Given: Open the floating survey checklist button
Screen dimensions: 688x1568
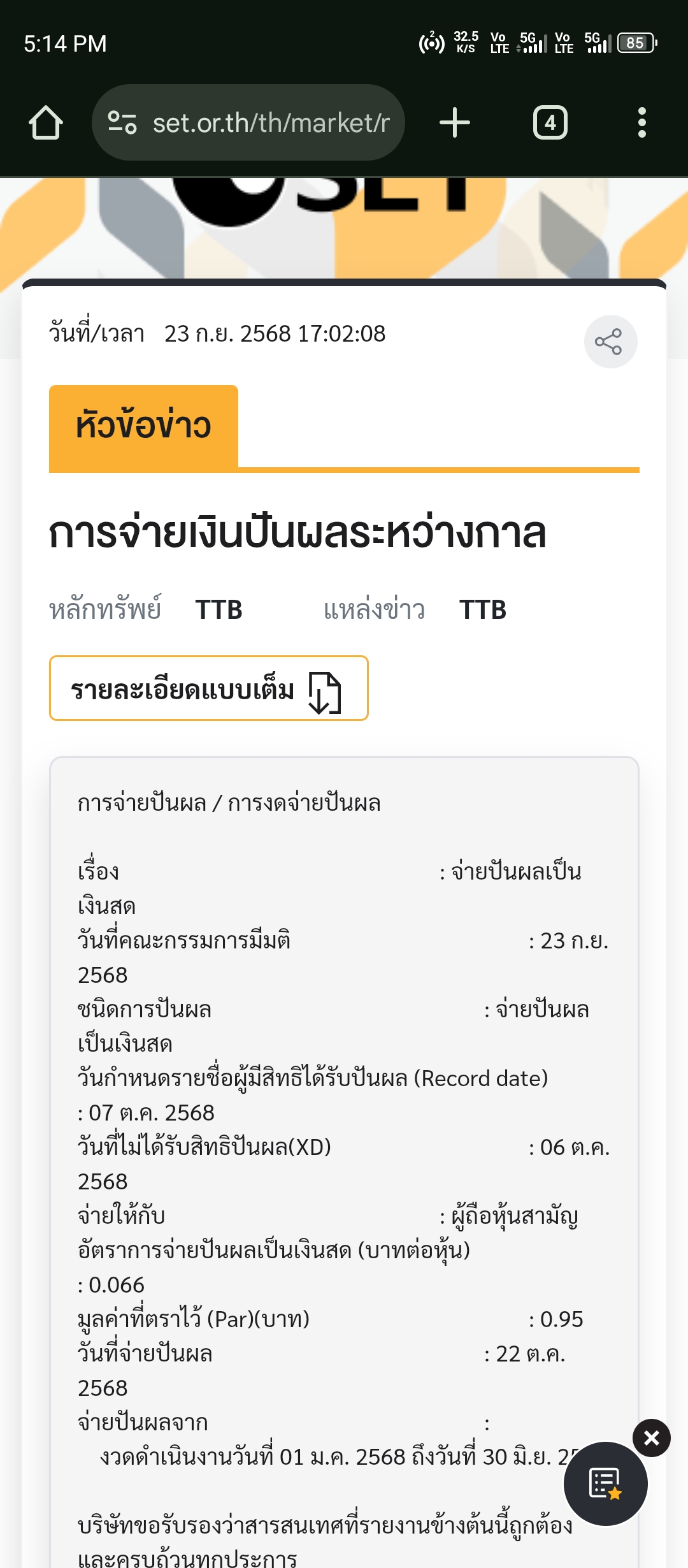Looking at the screenshot, I should (605, 1484).
